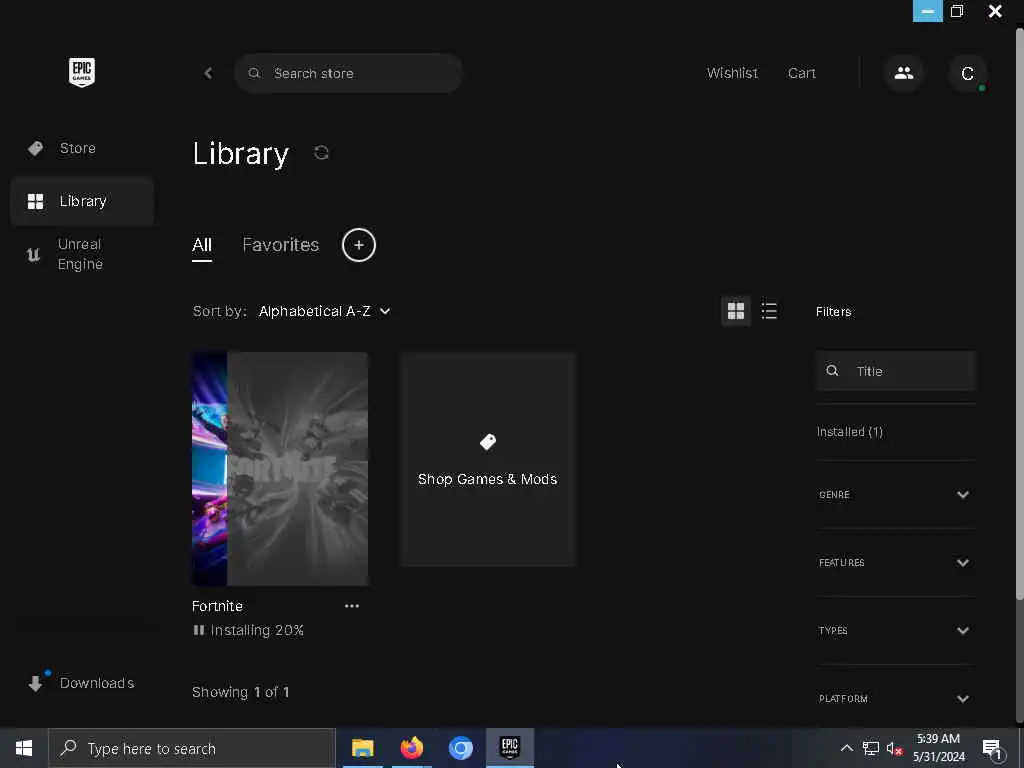Open Fortnite's three-dot options menu
Image resolution: width=1024 pixels, height=768 pixels.
[x=351, y=606]
